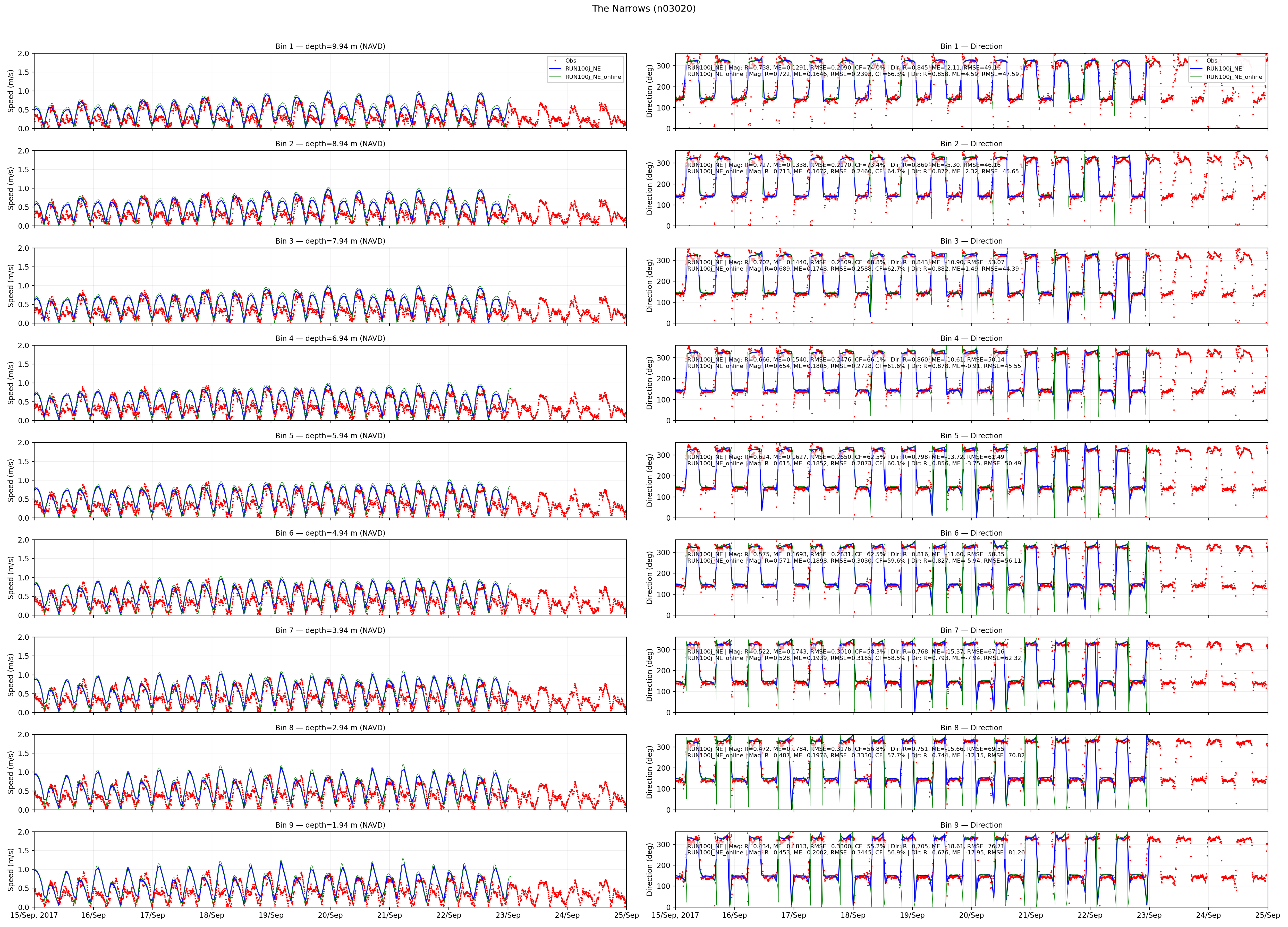This screenshot has width=1288, height=927.
Task: Pick the "Bin 6 — depth=4.94 m (NAVD)" title
Action: coord(330,533)
